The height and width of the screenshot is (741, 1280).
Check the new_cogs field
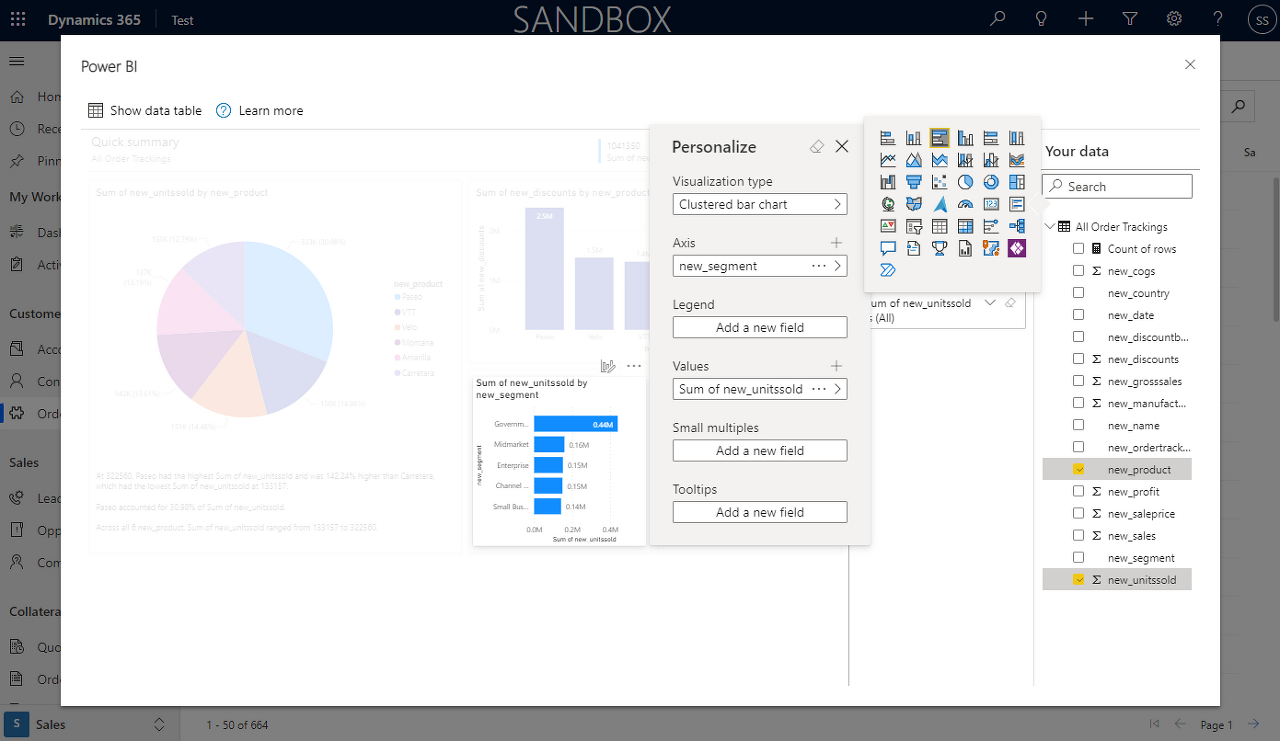point(1078,271)
